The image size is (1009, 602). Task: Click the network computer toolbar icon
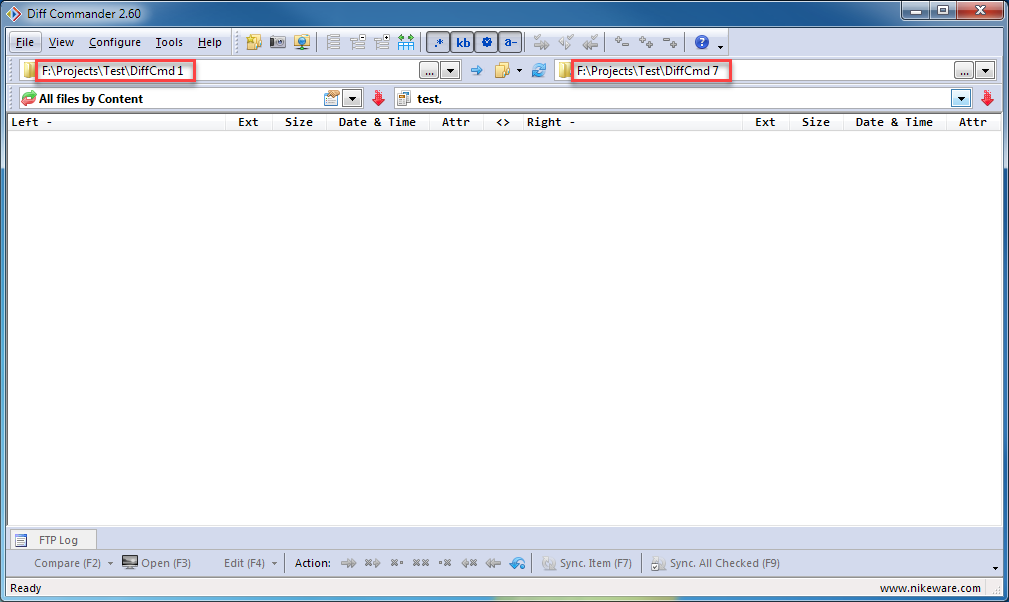click(302, 42)
